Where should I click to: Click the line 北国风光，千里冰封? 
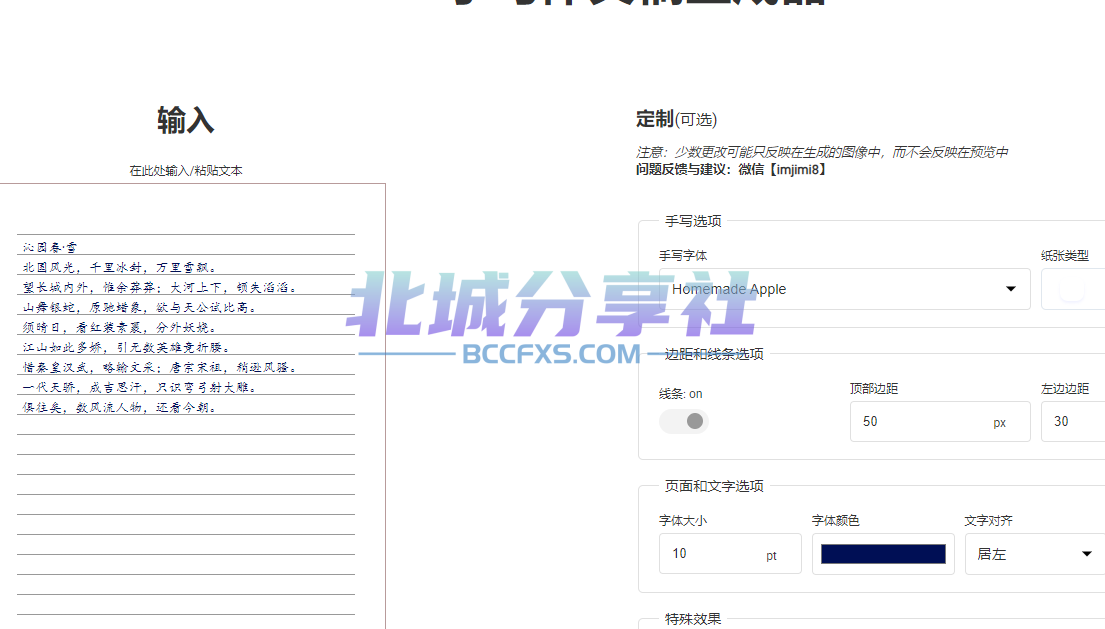[x=120, y=268]
